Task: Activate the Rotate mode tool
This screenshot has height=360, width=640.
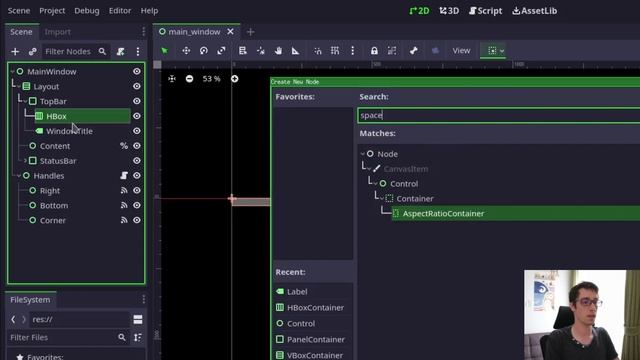Action: [x=204, y=51]
